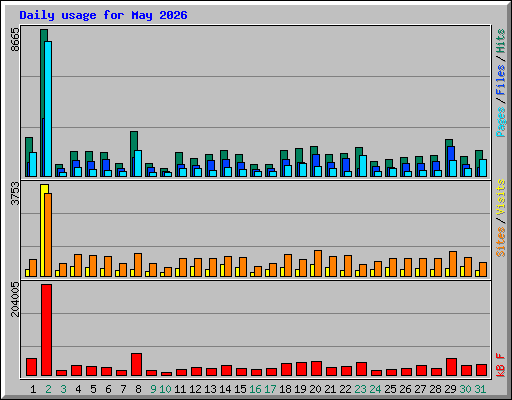
Task: Click the orange Sites bar for day 29
Action: [x=453, y=264]
